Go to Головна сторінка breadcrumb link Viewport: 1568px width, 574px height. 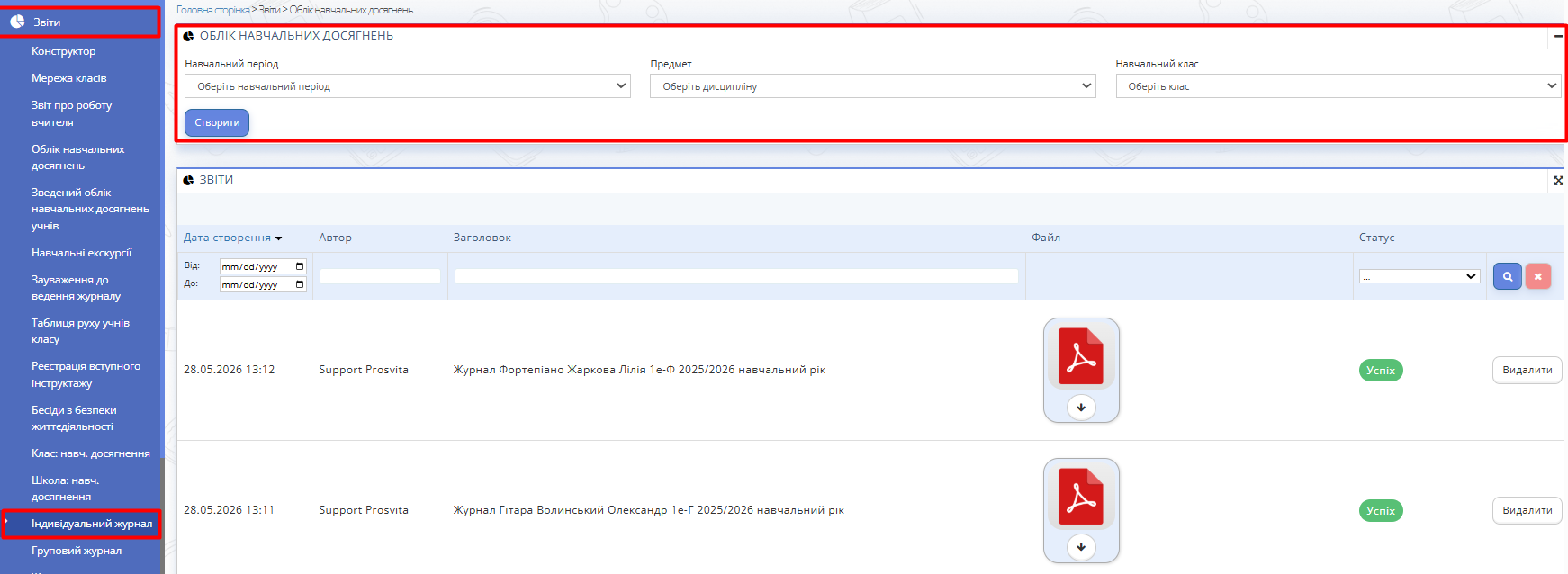pyautogui.click(x=213, y=10)
